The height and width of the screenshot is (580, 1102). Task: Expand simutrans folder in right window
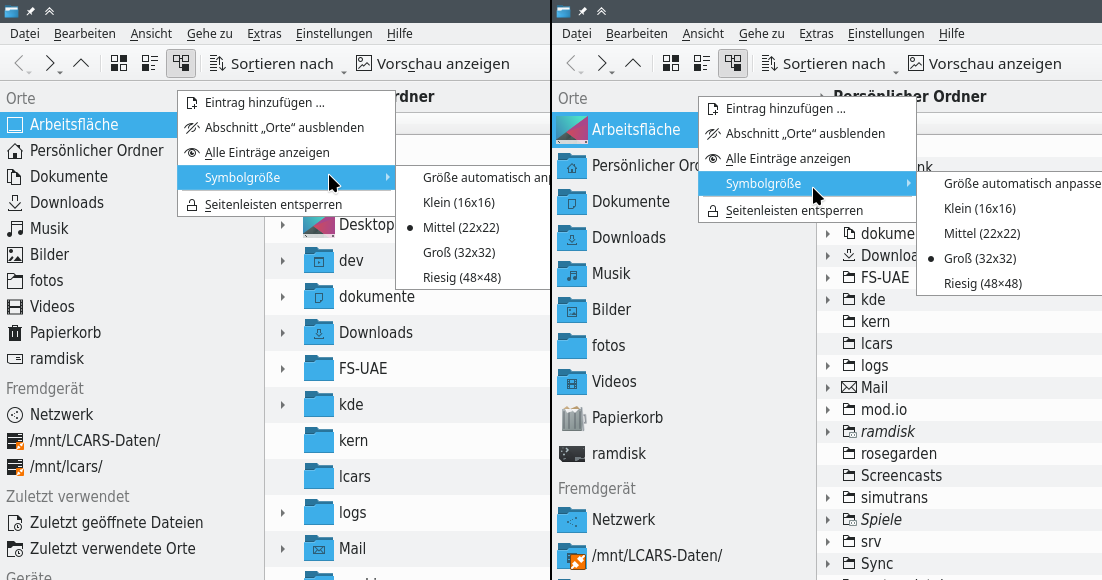click(x=828, y=498)
